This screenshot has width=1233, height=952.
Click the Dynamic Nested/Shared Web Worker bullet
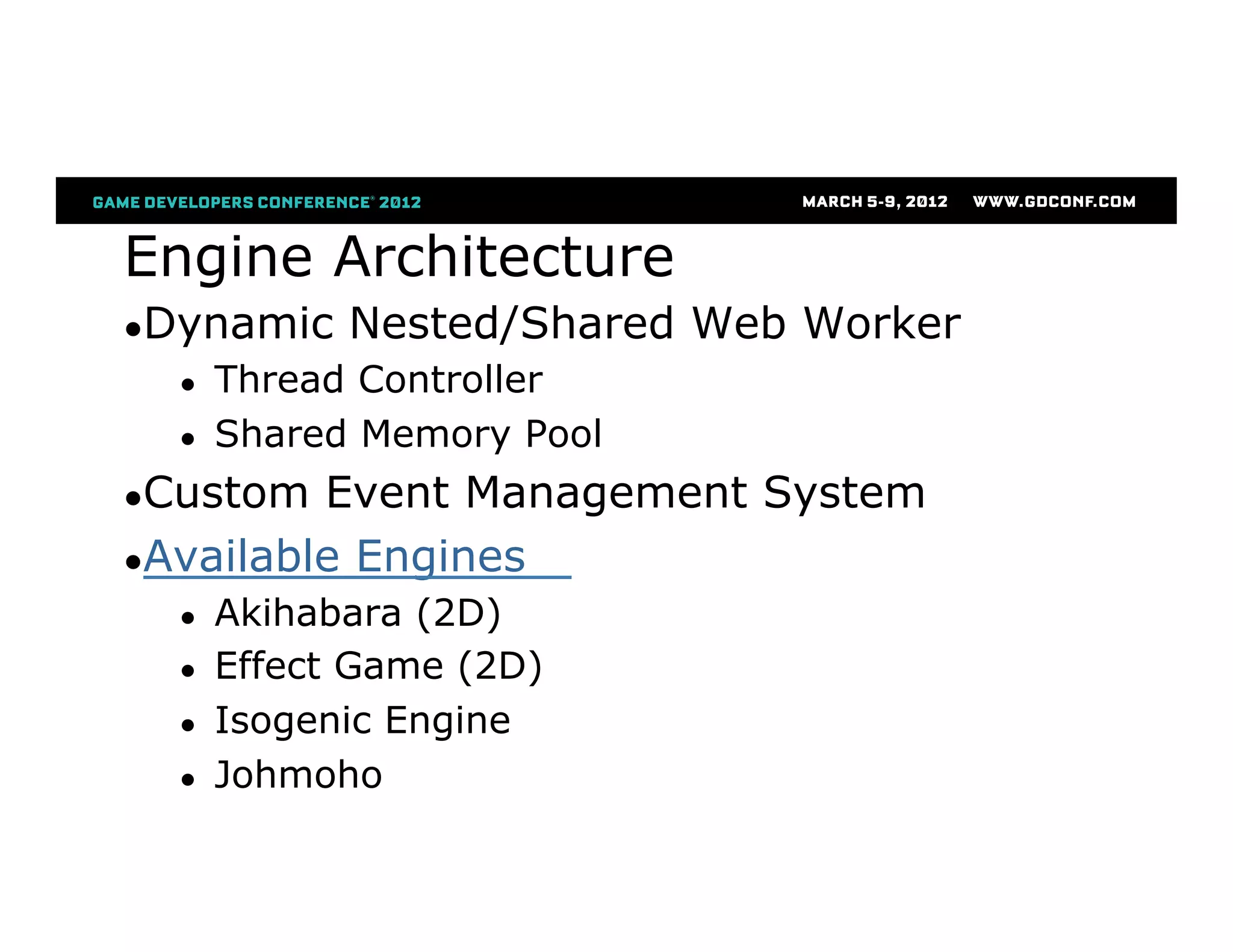pyautogui.click(x=552, y=324)
